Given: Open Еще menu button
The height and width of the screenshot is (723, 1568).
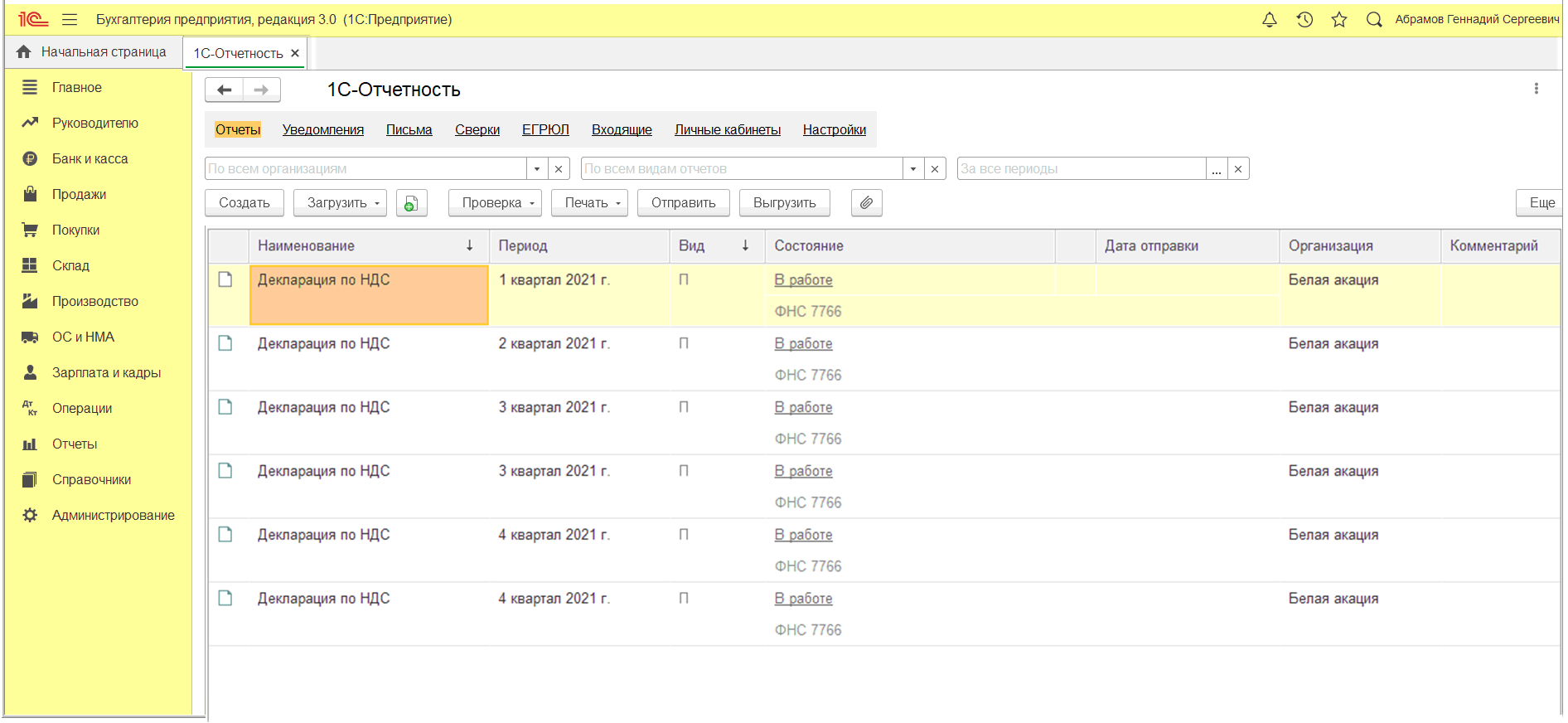Looking at the screenshot, I should pyautogui.click(x=1540, y=203).
